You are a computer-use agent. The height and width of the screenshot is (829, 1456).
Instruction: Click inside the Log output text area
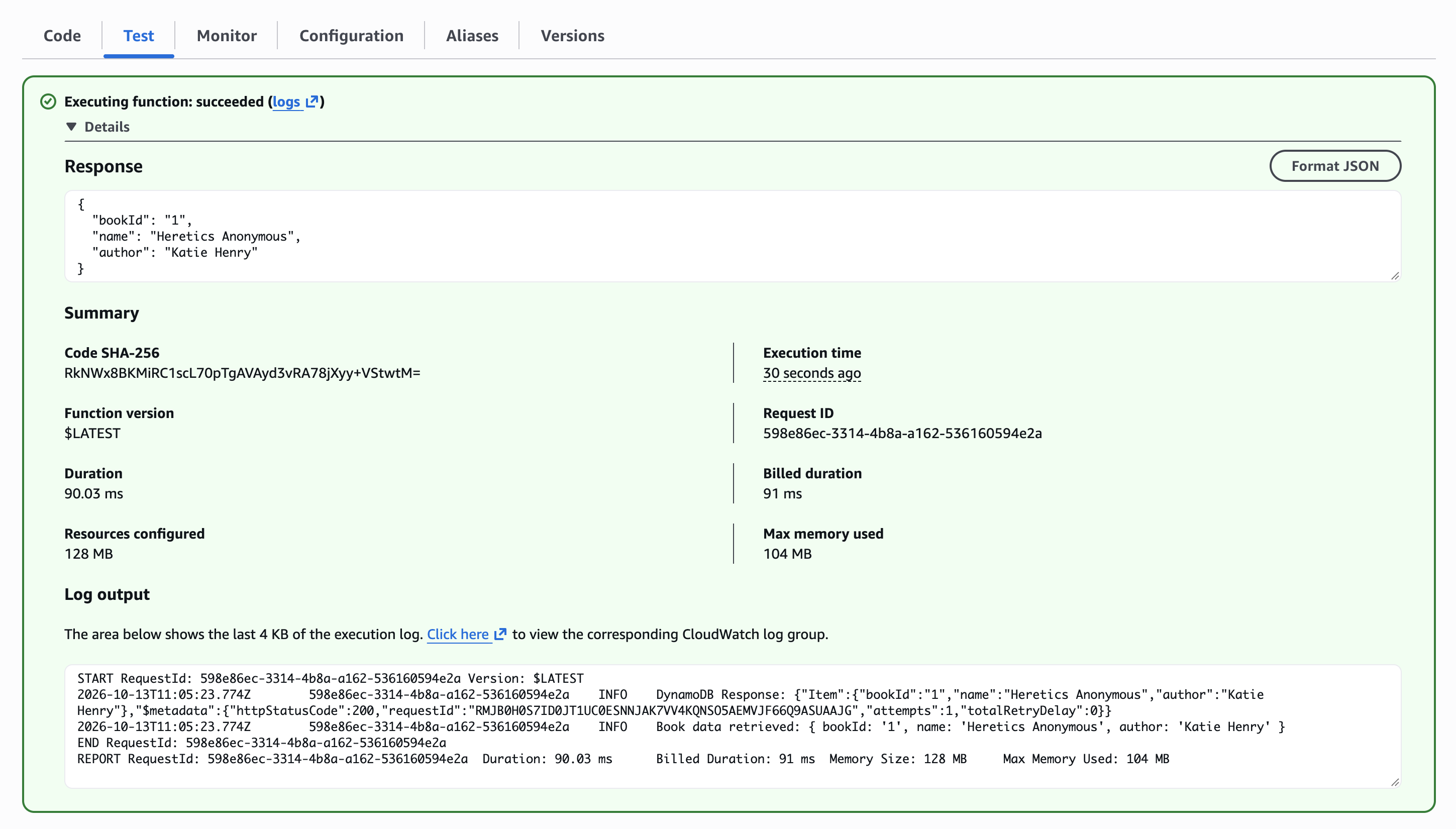coord(733,726)
